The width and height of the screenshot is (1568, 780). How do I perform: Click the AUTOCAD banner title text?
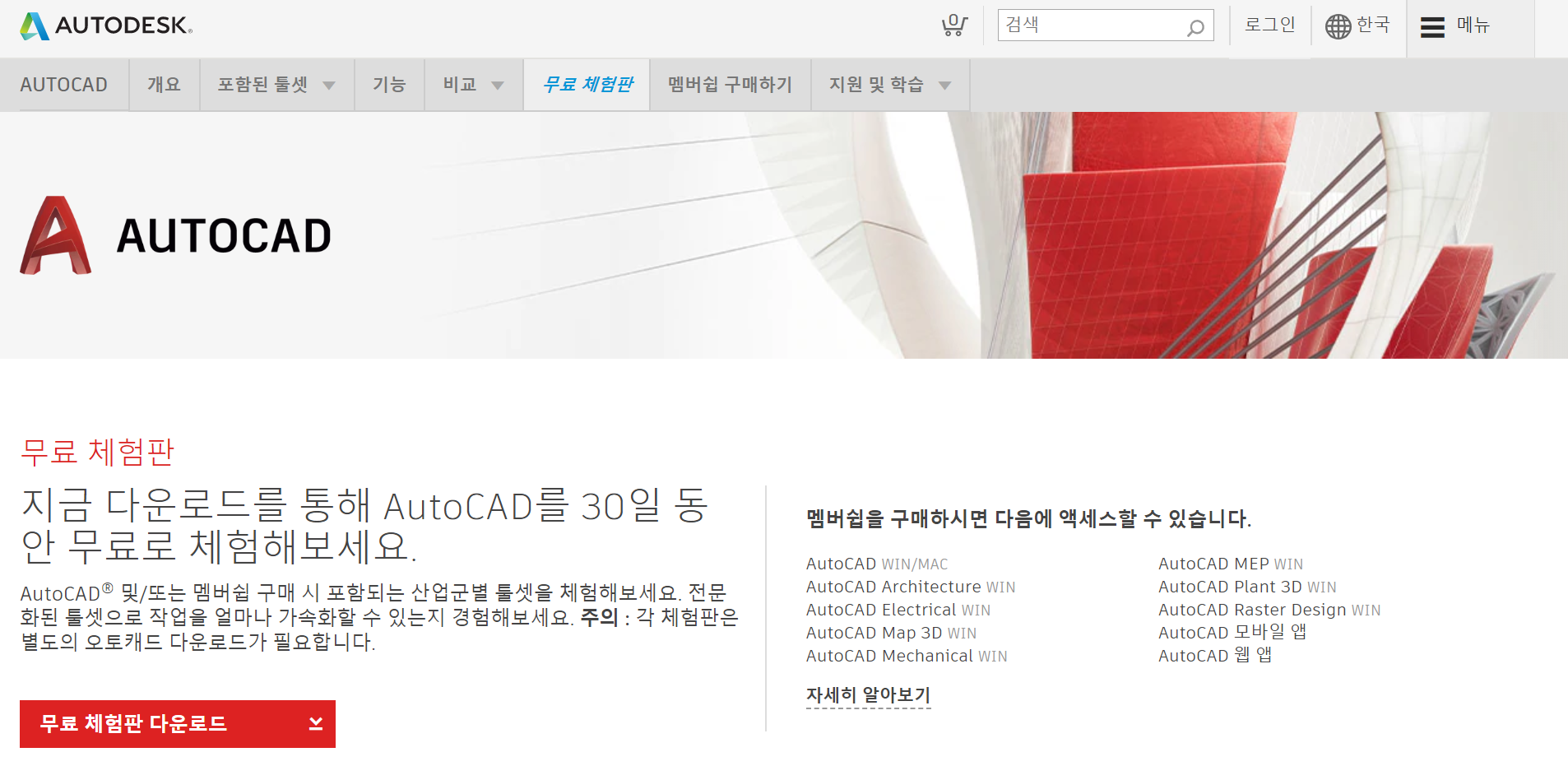point(224,236)
